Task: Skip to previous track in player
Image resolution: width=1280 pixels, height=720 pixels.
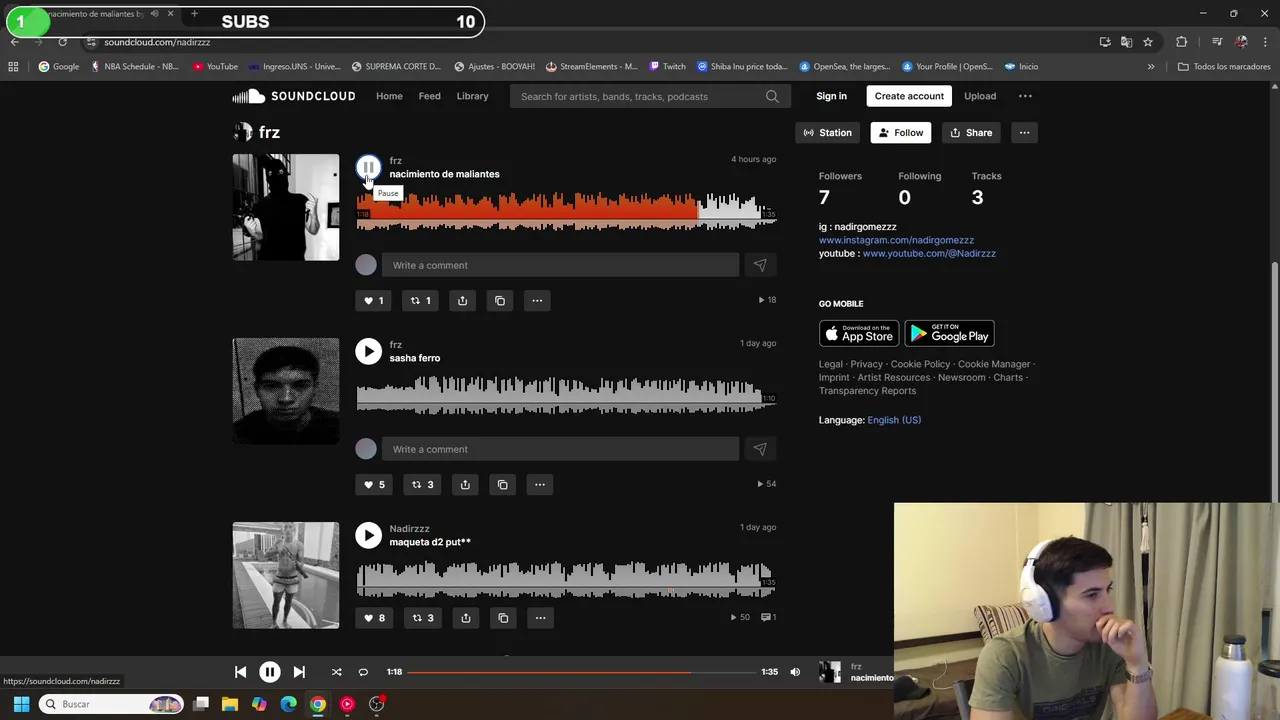Action: pos(240,672)
